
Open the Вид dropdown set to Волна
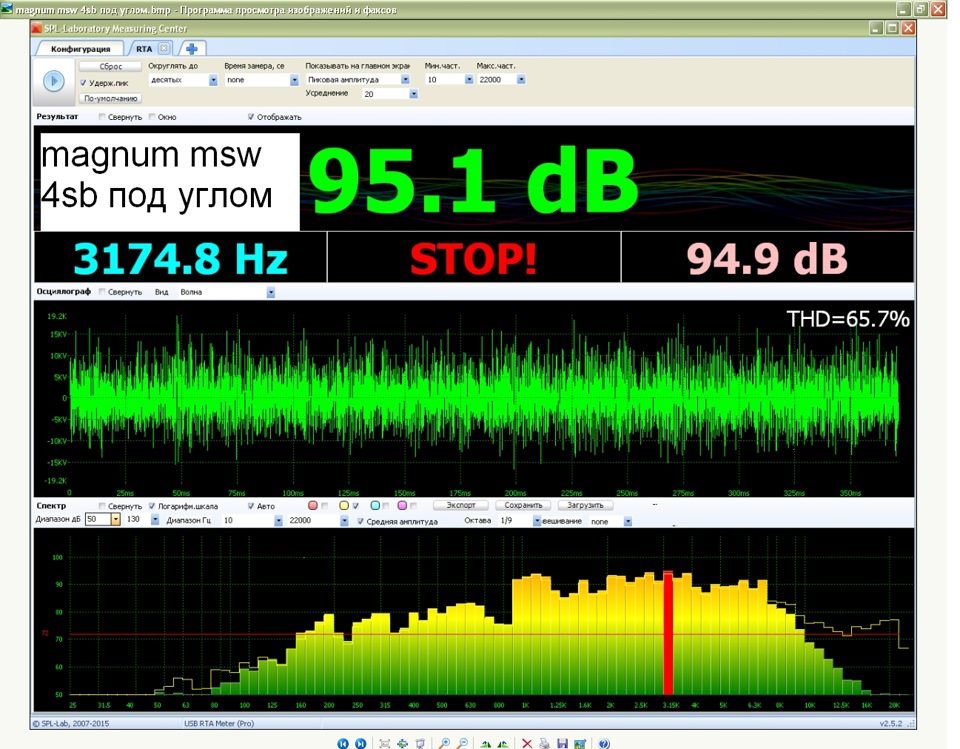click(x=271, y=292)
